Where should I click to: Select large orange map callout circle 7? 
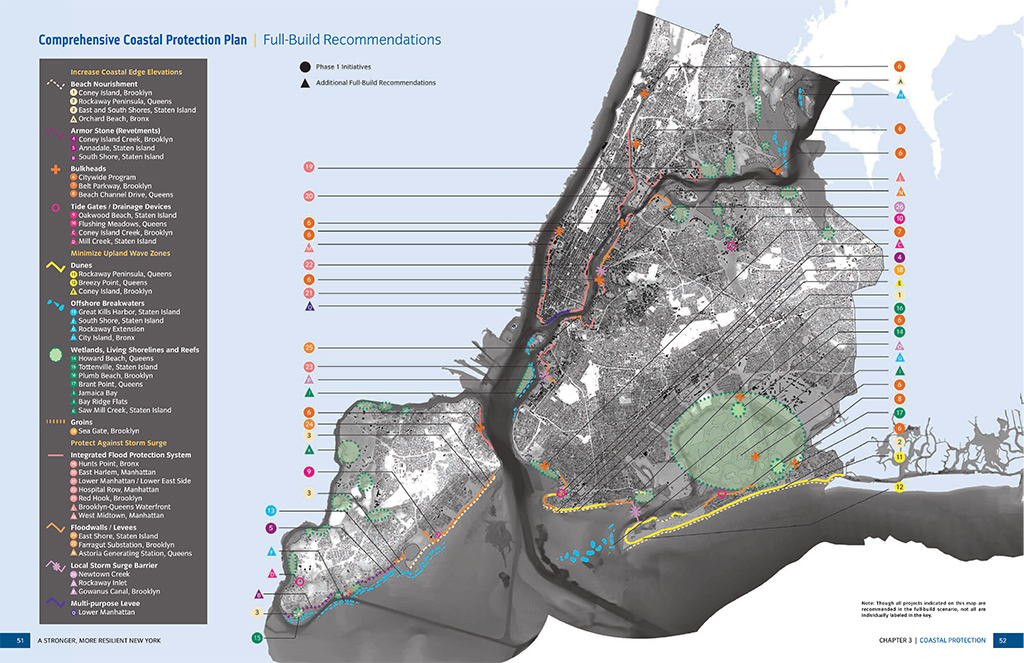click(x=899, y=232)
